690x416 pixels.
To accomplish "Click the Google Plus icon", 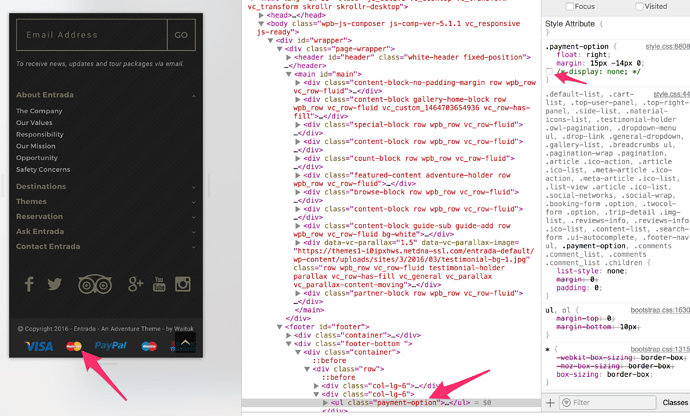I will [136, 284].
